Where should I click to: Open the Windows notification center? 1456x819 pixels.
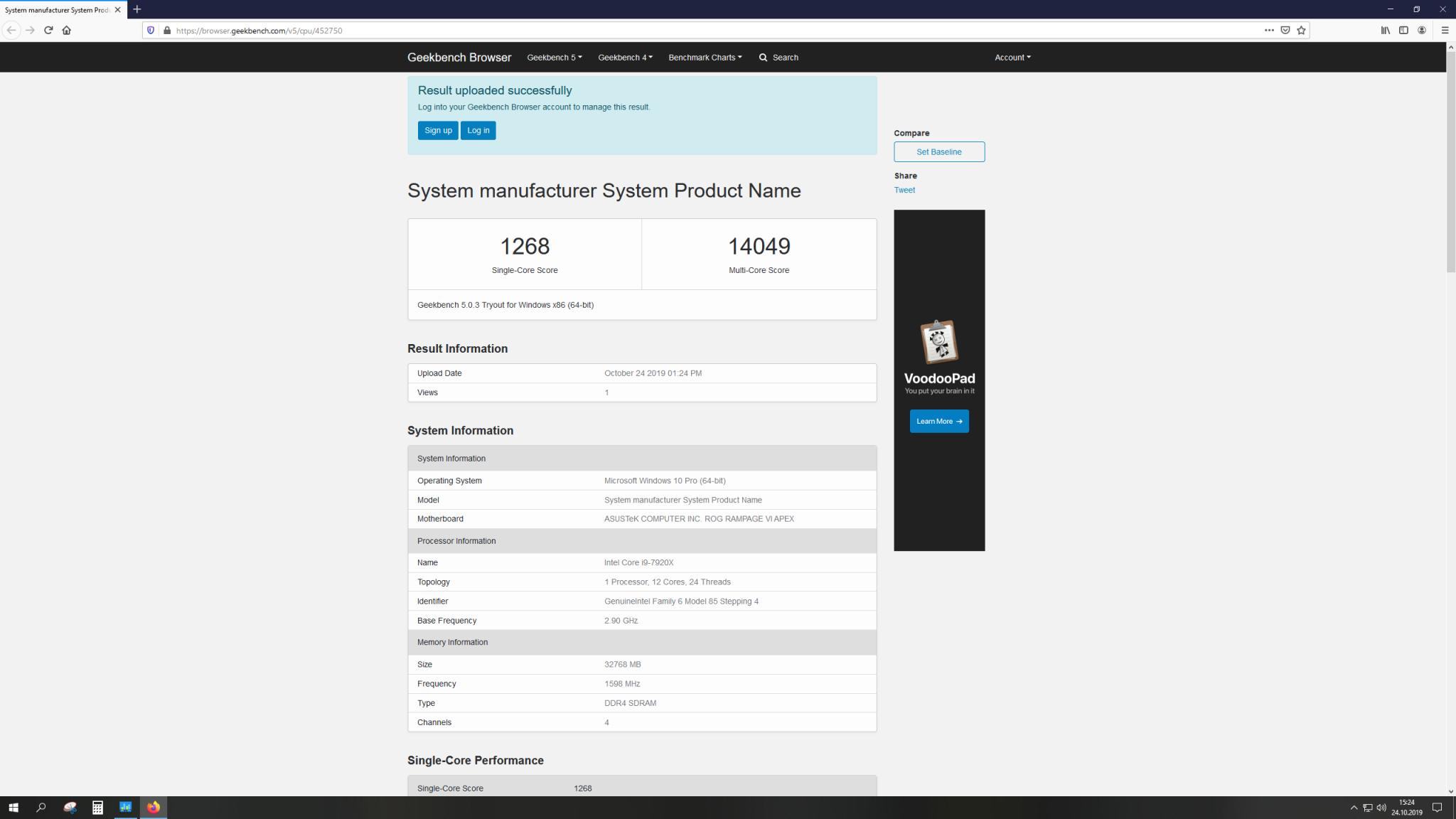pyautogui.click(x=1437, y=808)
